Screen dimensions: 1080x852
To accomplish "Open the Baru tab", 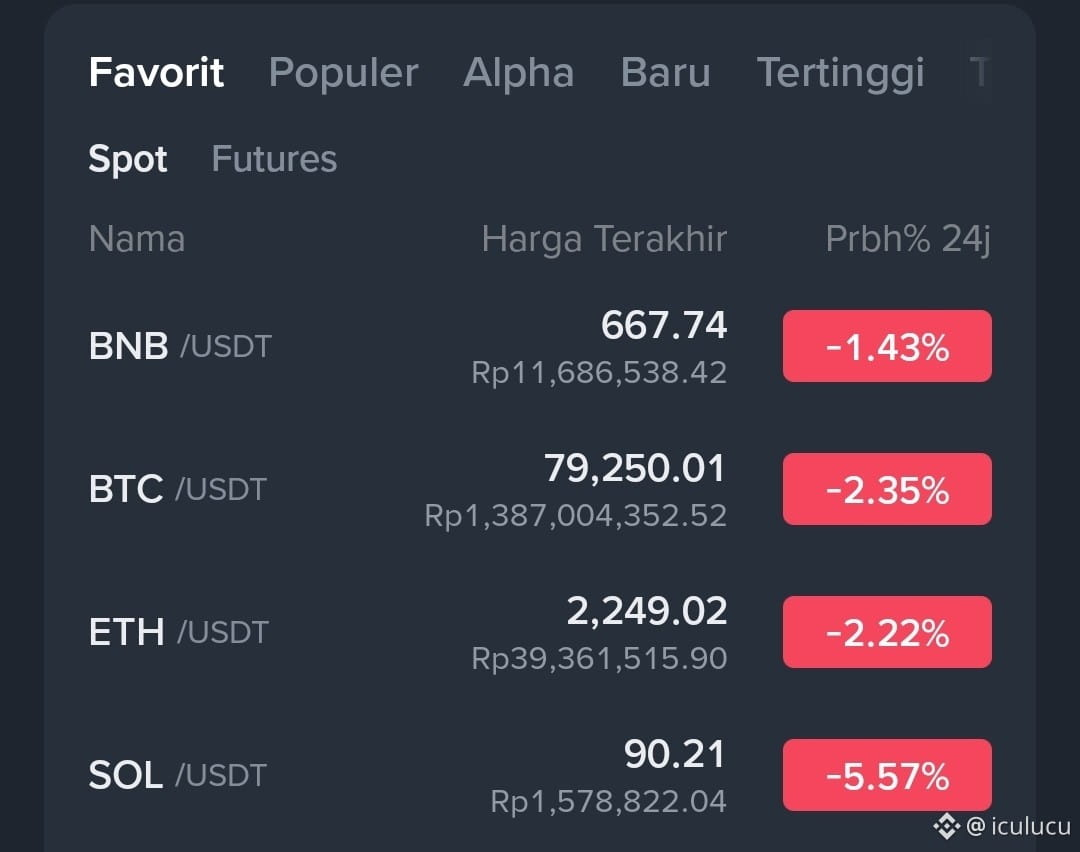I will pos(665,72).
